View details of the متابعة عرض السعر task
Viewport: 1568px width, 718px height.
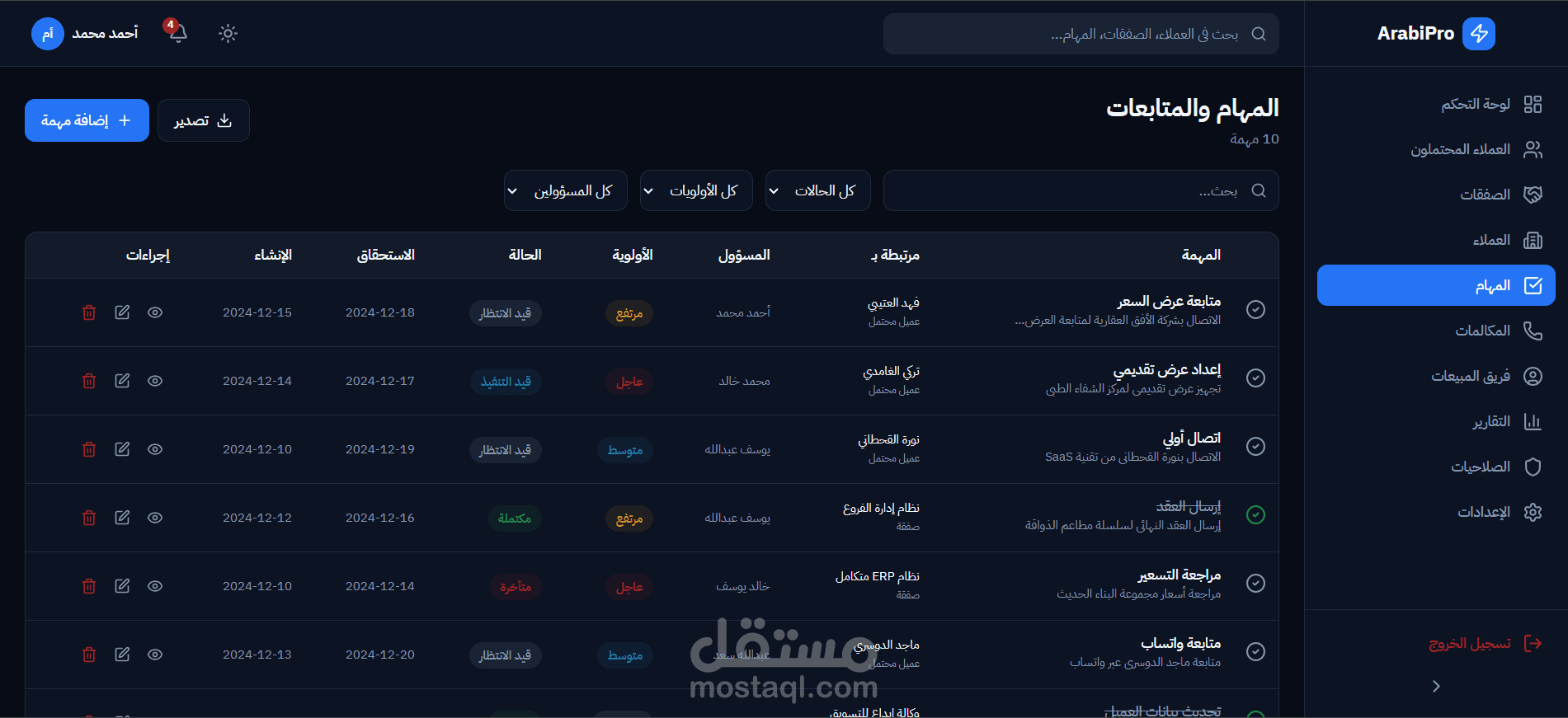coord(155,312)
